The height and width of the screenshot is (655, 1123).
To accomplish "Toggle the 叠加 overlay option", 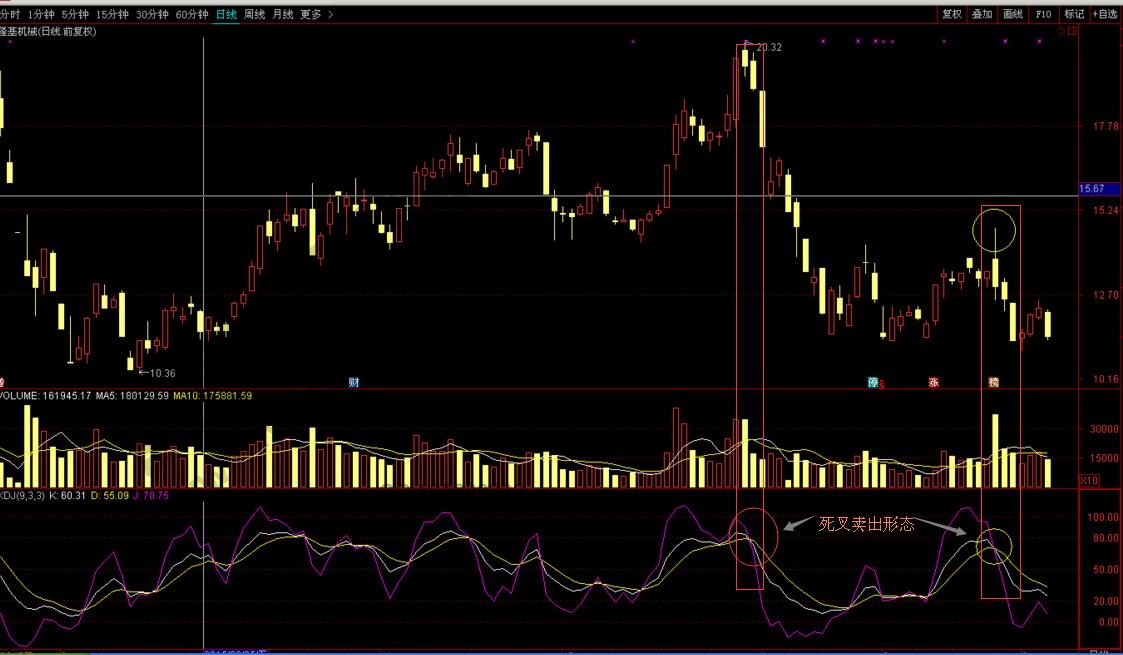I will pyautogui.click(x=982, y=14).
